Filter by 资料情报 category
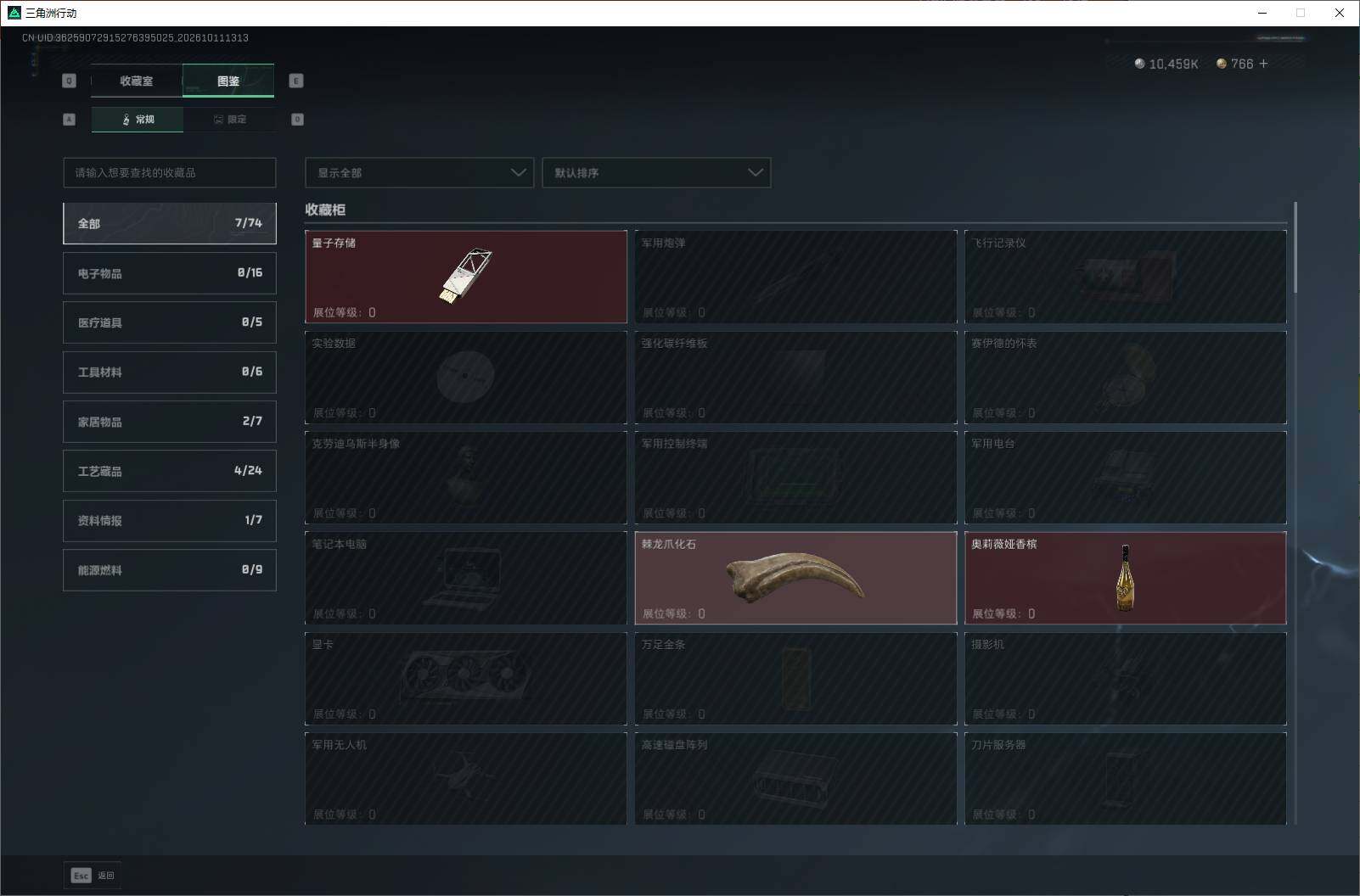This screenshot has width=1360, height=896. pos(170,520)
